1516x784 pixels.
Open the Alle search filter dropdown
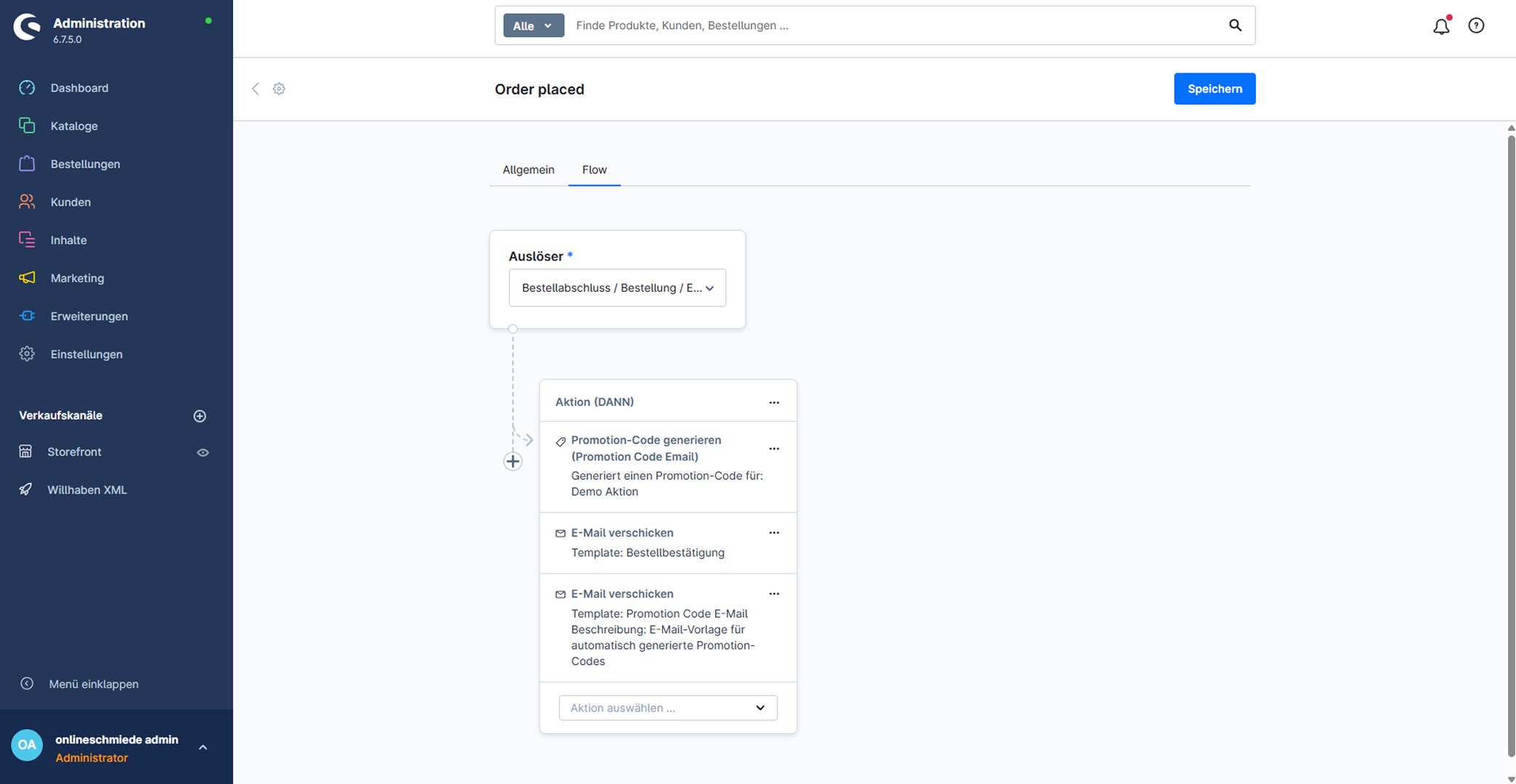tap(534, 25)
